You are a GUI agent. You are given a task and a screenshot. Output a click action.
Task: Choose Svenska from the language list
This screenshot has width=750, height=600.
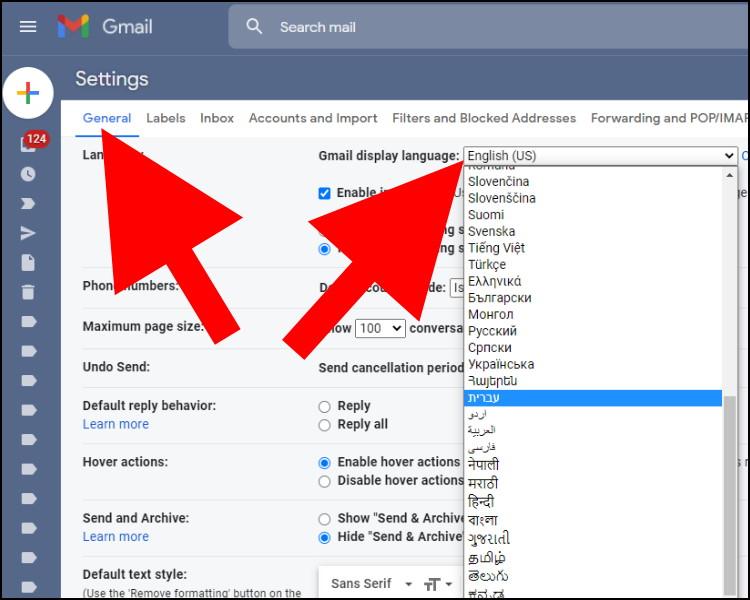(x=593, y=232)
